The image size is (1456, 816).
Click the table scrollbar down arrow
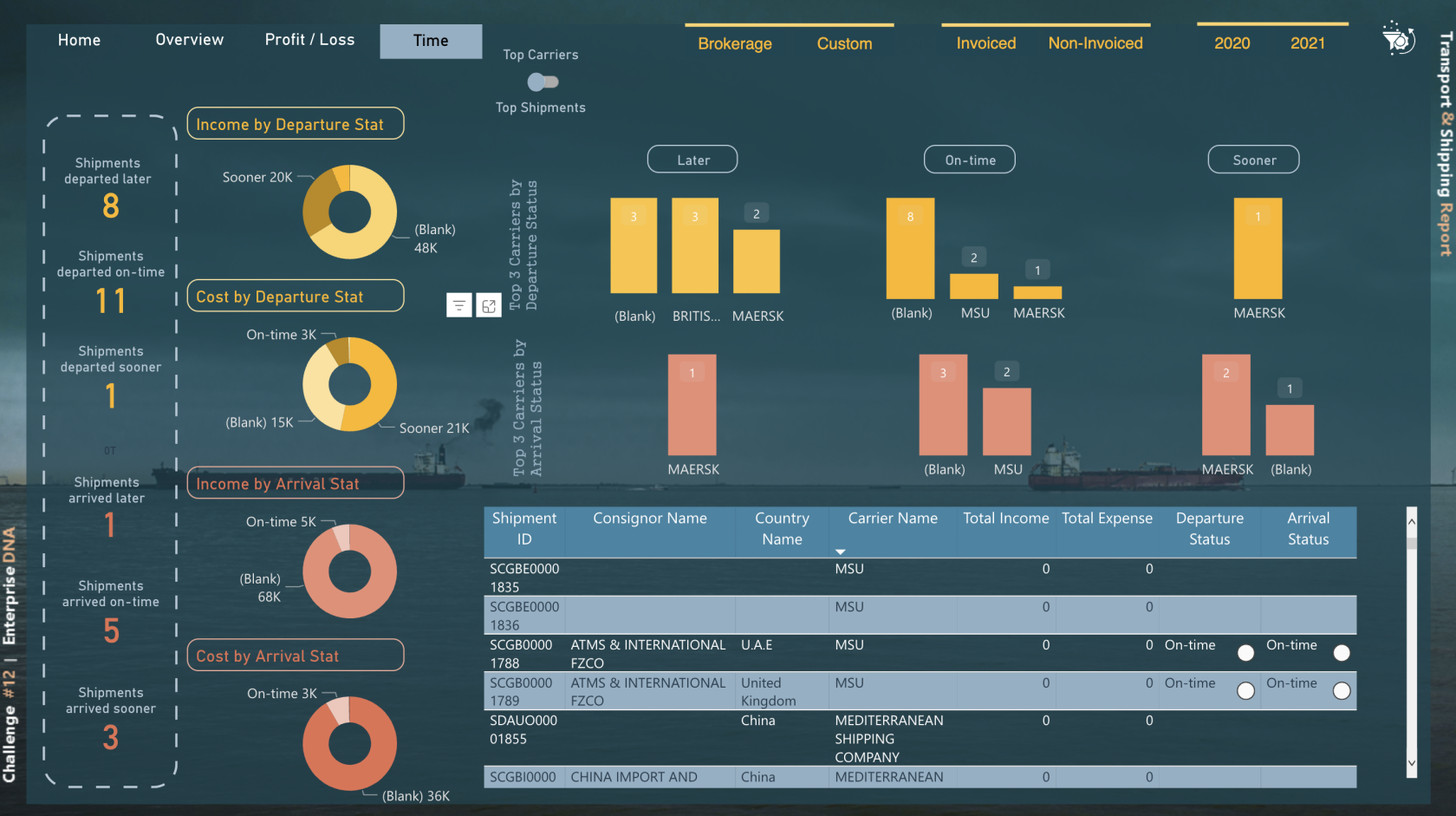[x=1412, y=763]
